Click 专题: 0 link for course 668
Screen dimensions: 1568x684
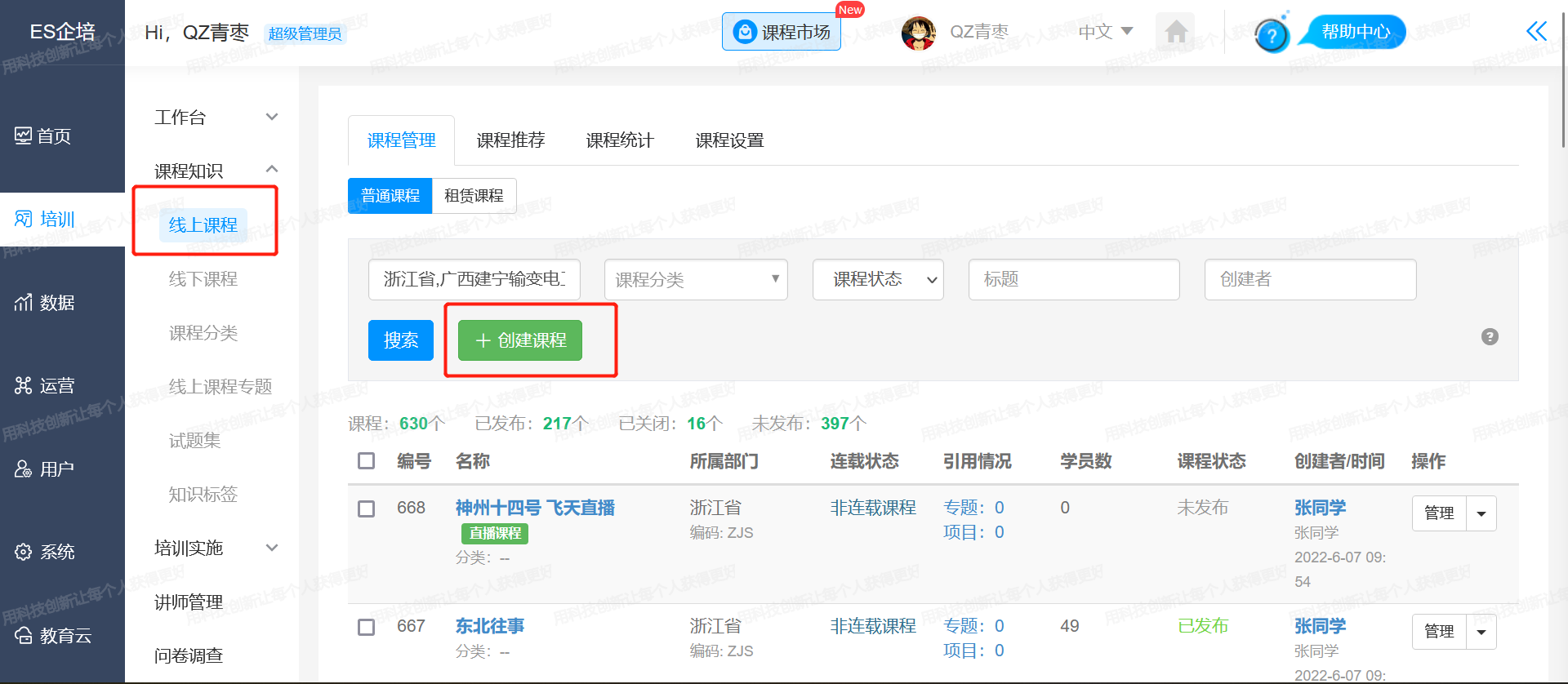[973, 508]
